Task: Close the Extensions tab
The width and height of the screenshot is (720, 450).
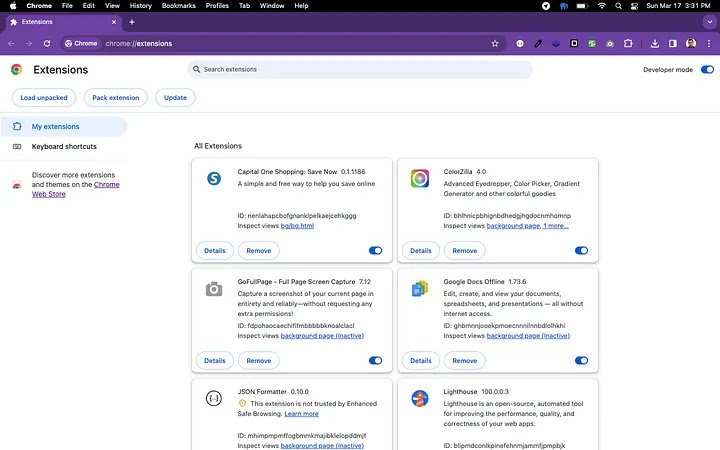Action: point(114,22)
